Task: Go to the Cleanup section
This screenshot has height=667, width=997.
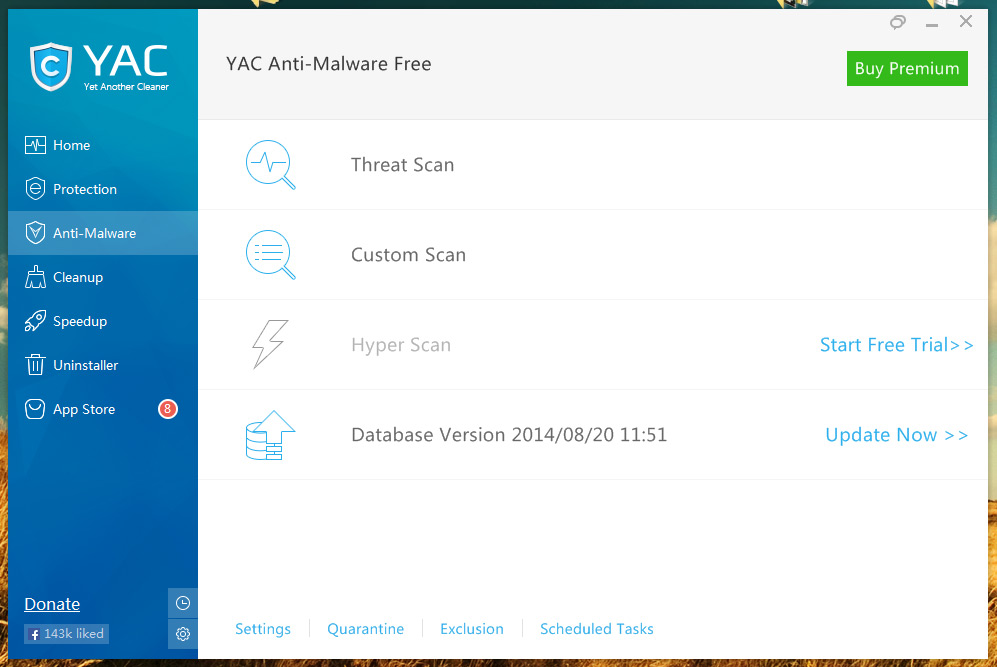Action: [103, 277]
